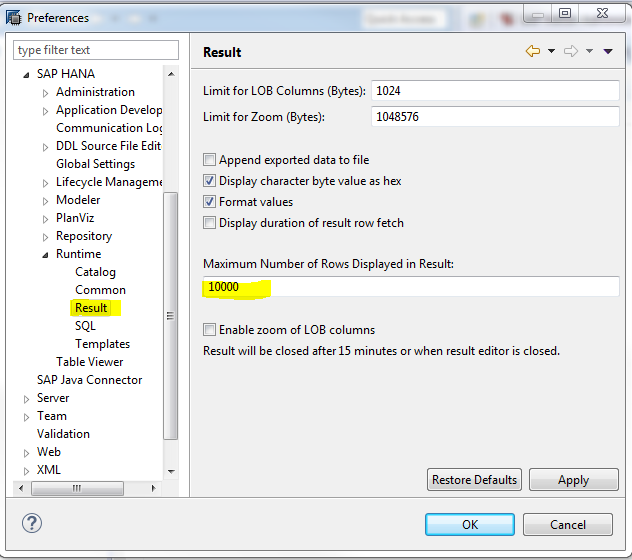Open the forward history dropdown arrow

pos(589,51)
